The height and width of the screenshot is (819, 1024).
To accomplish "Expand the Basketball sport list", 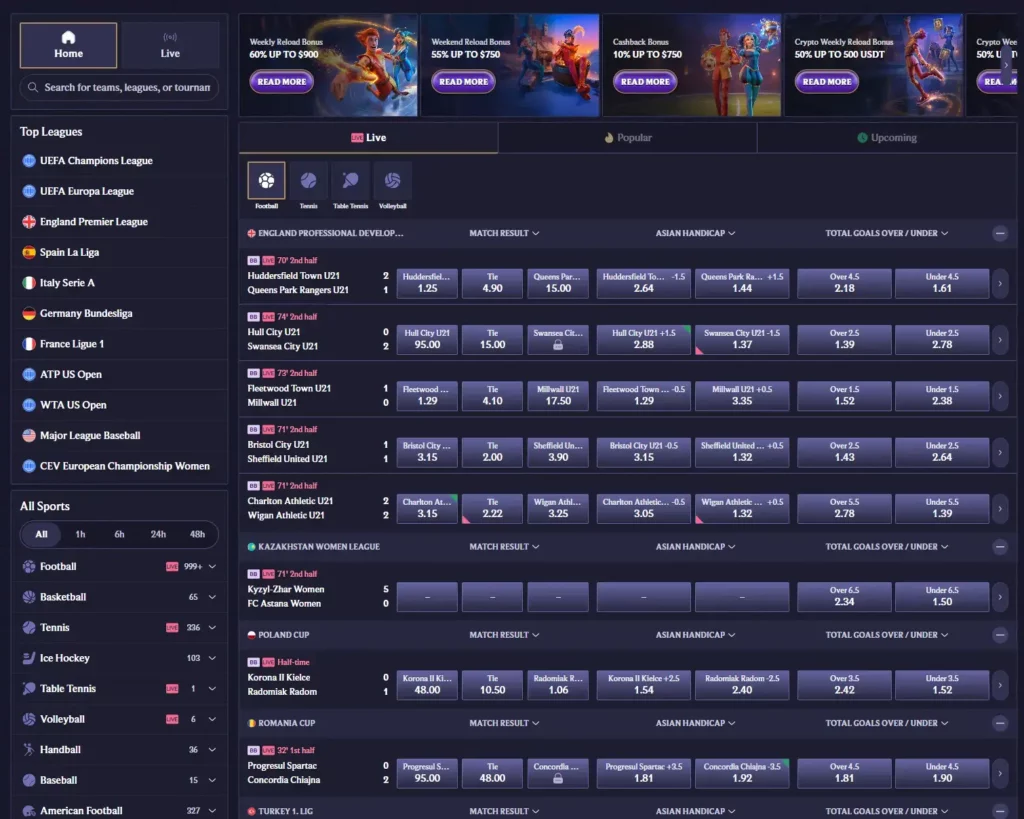I will (212, 597).
